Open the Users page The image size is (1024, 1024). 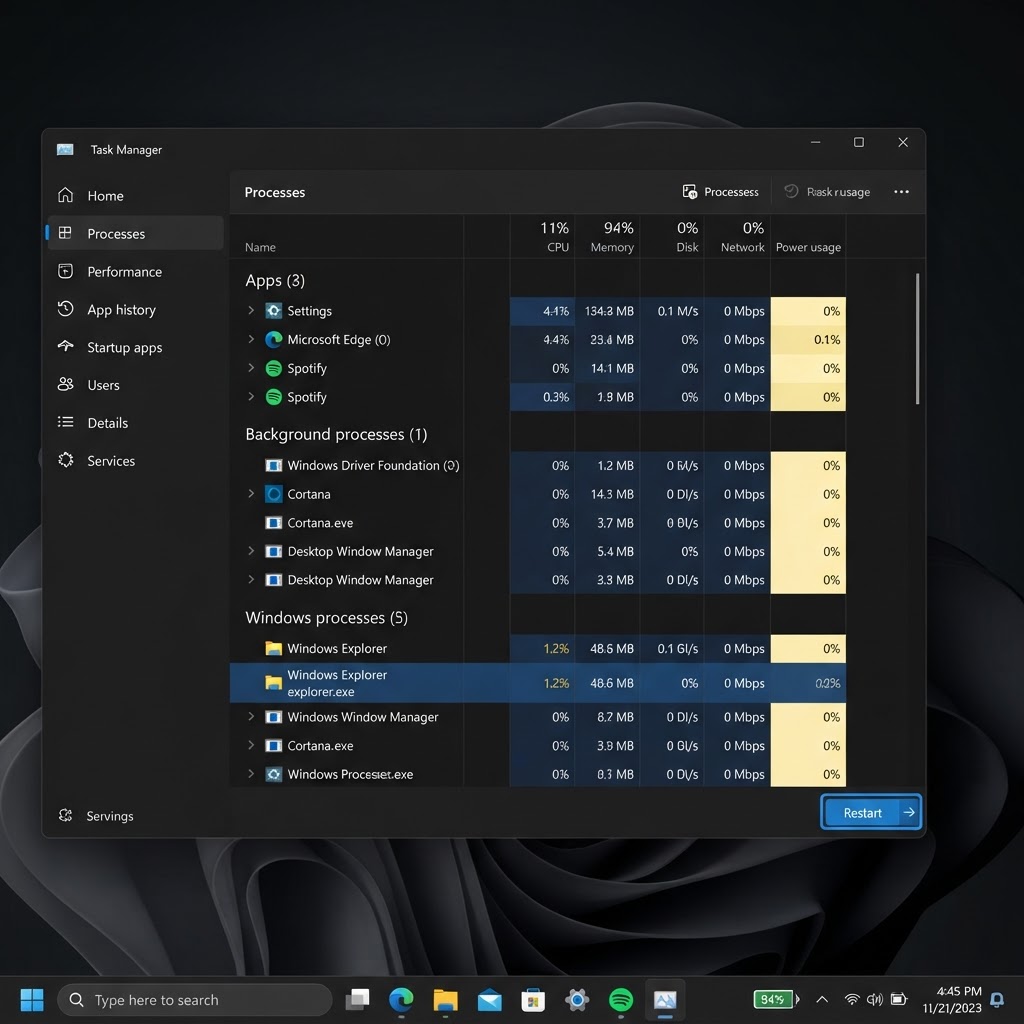click(x=136, y=385)
